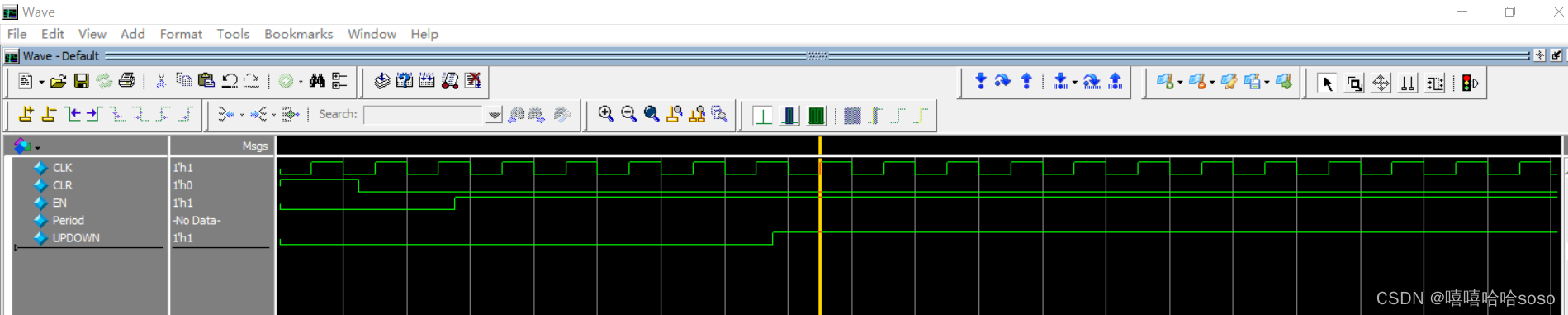This screenshot has width=1568, height=315.
Task: Toggle the dock/undock pane button
Action: pos(1556,55)
